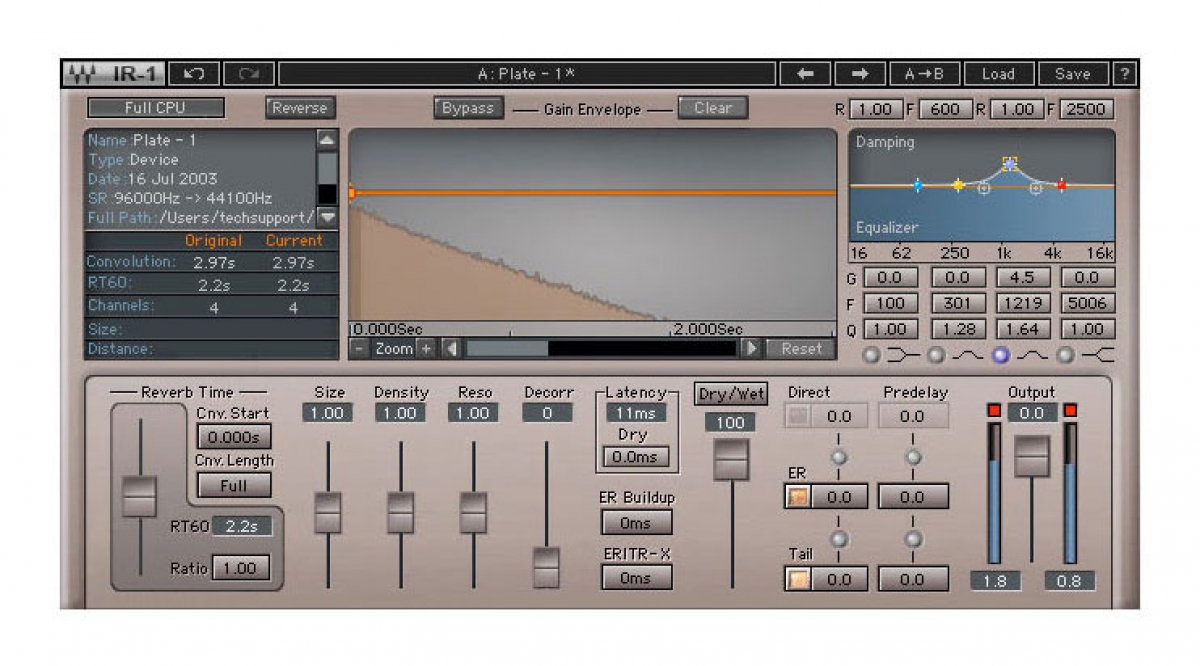Open the Save menu
Image resolution: width=1200 pixels, height=666 pixels.
1073,74
